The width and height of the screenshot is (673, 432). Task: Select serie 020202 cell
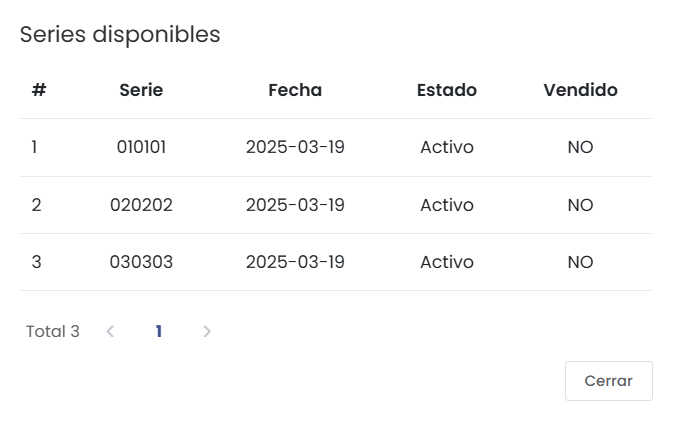click(141, 205)
